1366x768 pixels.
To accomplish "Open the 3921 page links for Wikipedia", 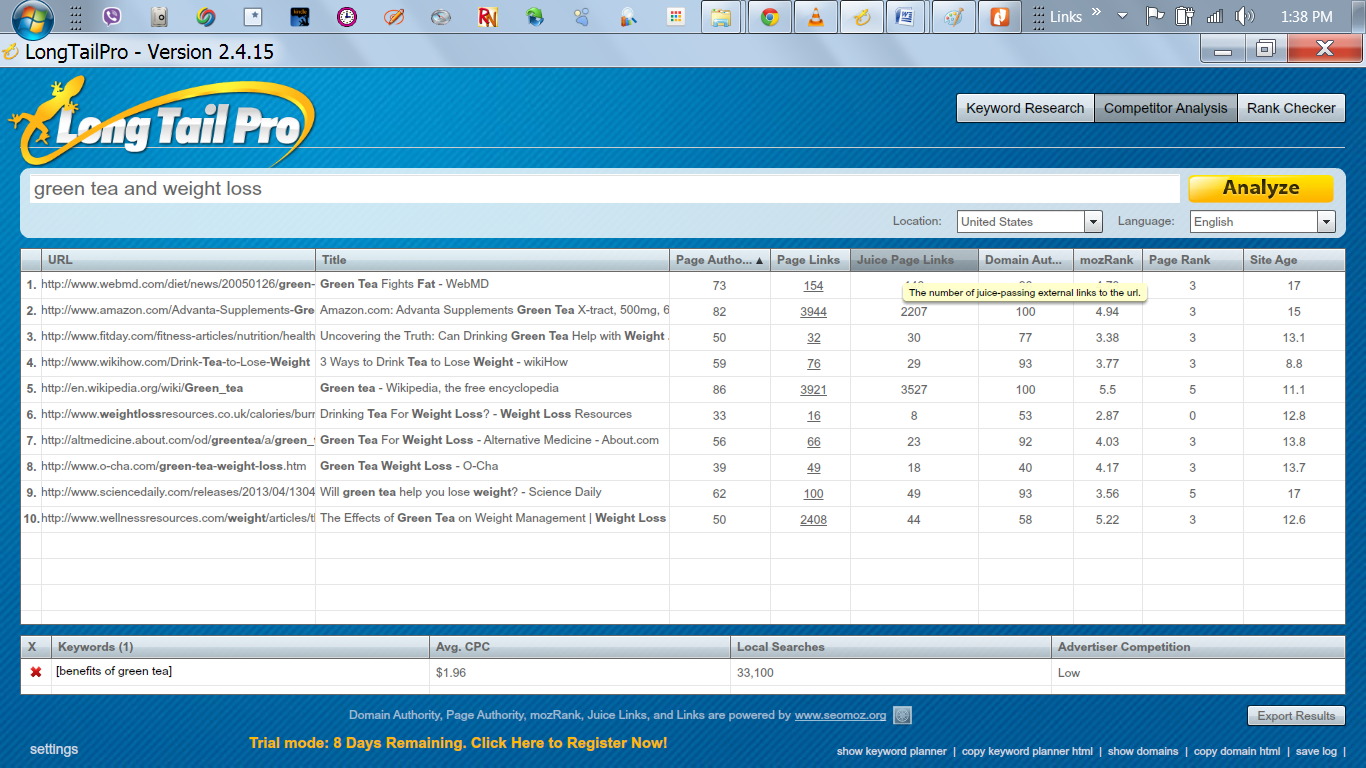I will (813, 390).
